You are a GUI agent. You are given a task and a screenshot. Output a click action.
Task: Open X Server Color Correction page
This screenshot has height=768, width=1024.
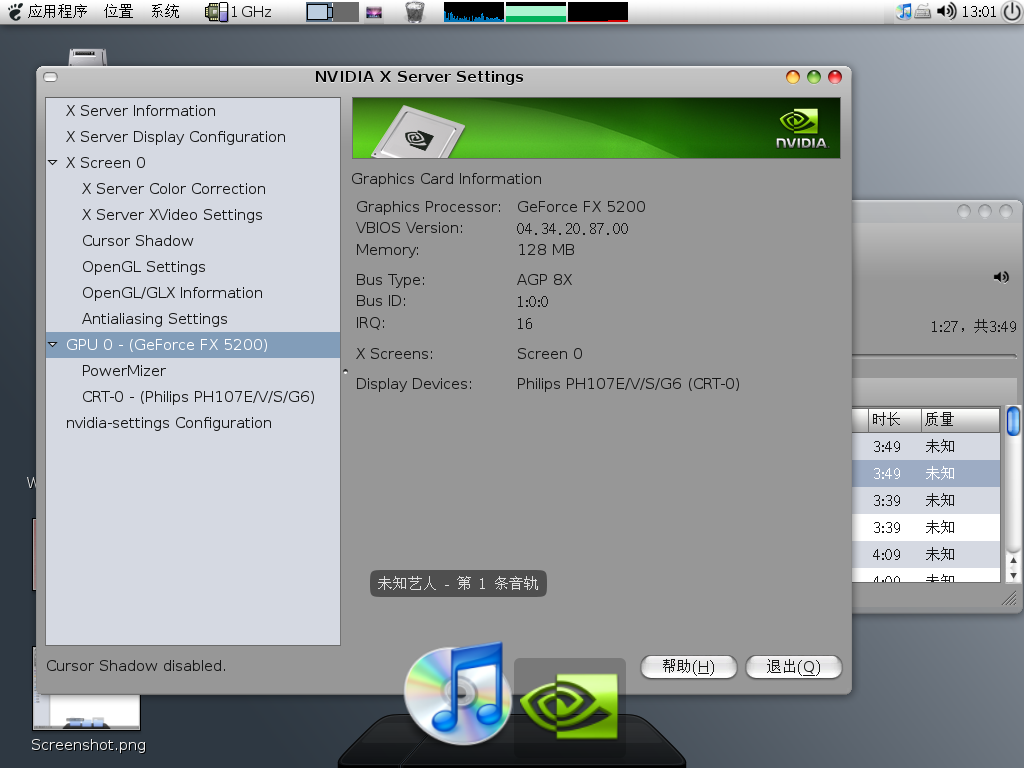tap(174, 189)
